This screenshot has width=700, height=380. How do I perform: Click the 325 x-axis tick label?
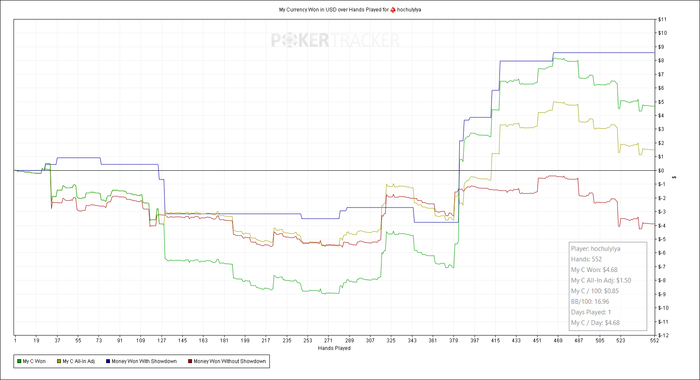click(391, 340)
